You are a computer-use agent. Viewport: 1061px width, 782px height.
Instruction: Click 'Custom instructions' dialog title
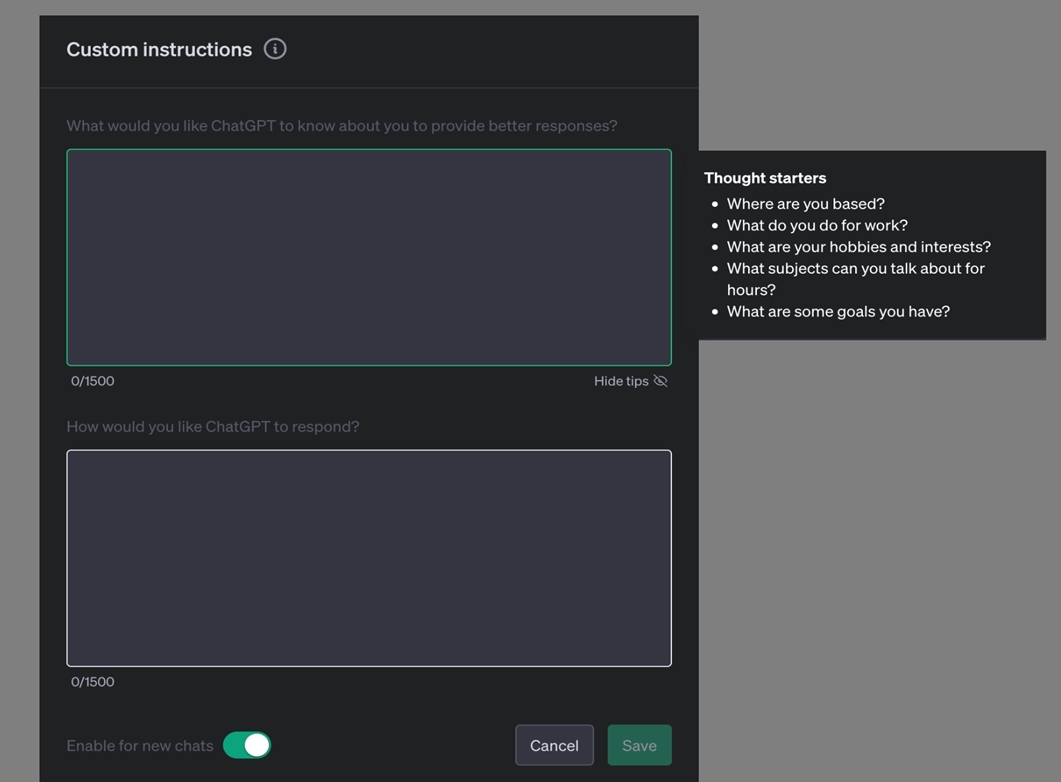click(159, 49)
